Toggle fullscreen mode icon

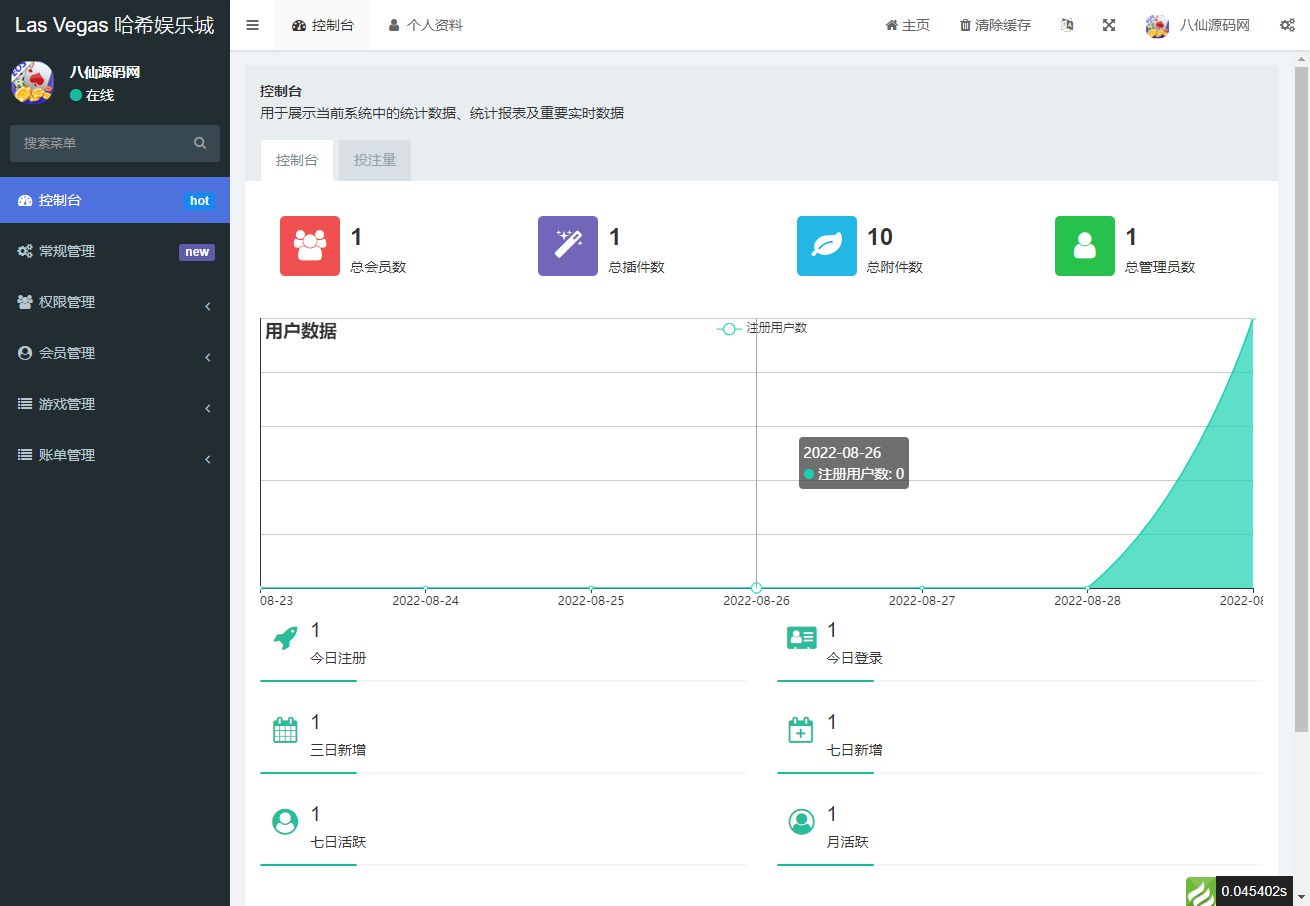[x=1109, y=25]
